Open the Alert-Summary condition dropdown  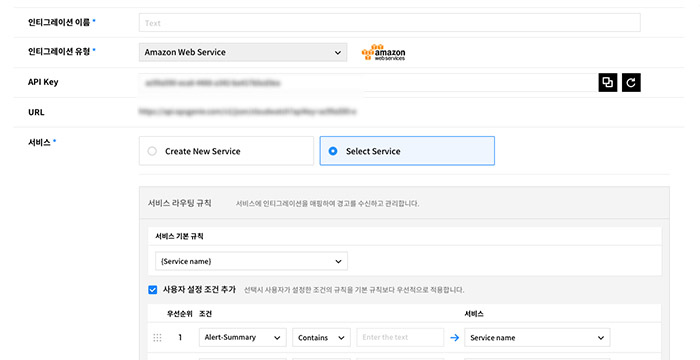click(x=243, y=338)
